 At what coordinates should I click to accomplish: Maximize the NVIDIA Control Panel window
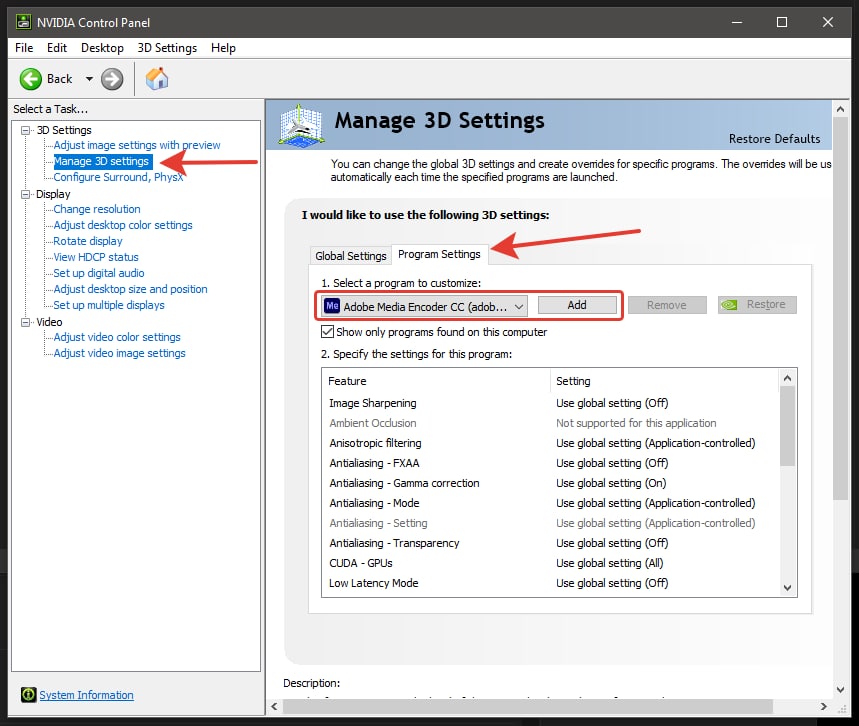pos(782,22)
